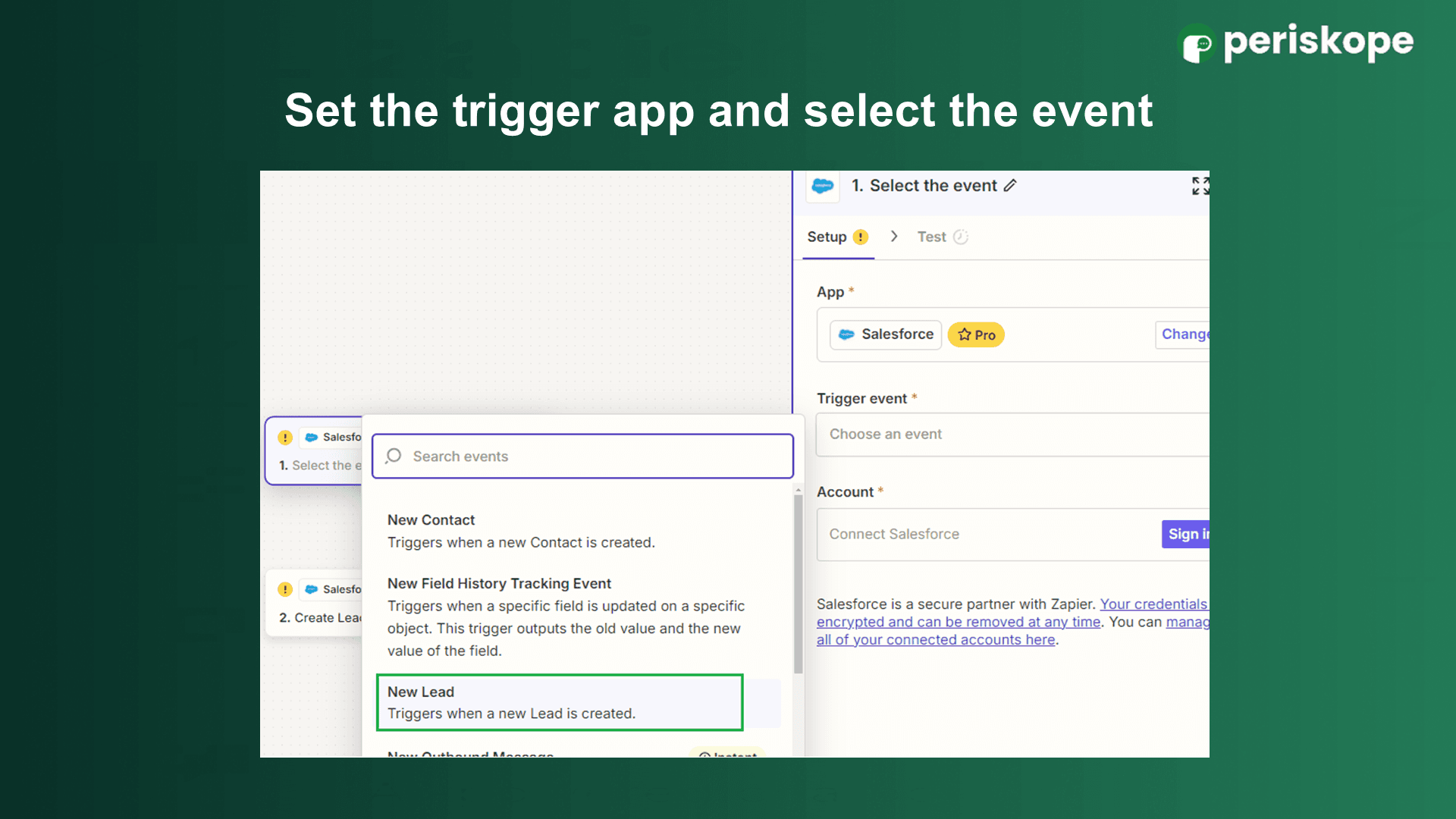Click the Change app button
This screenshot has height=819, width=1456.
(x=1184, y=334)
